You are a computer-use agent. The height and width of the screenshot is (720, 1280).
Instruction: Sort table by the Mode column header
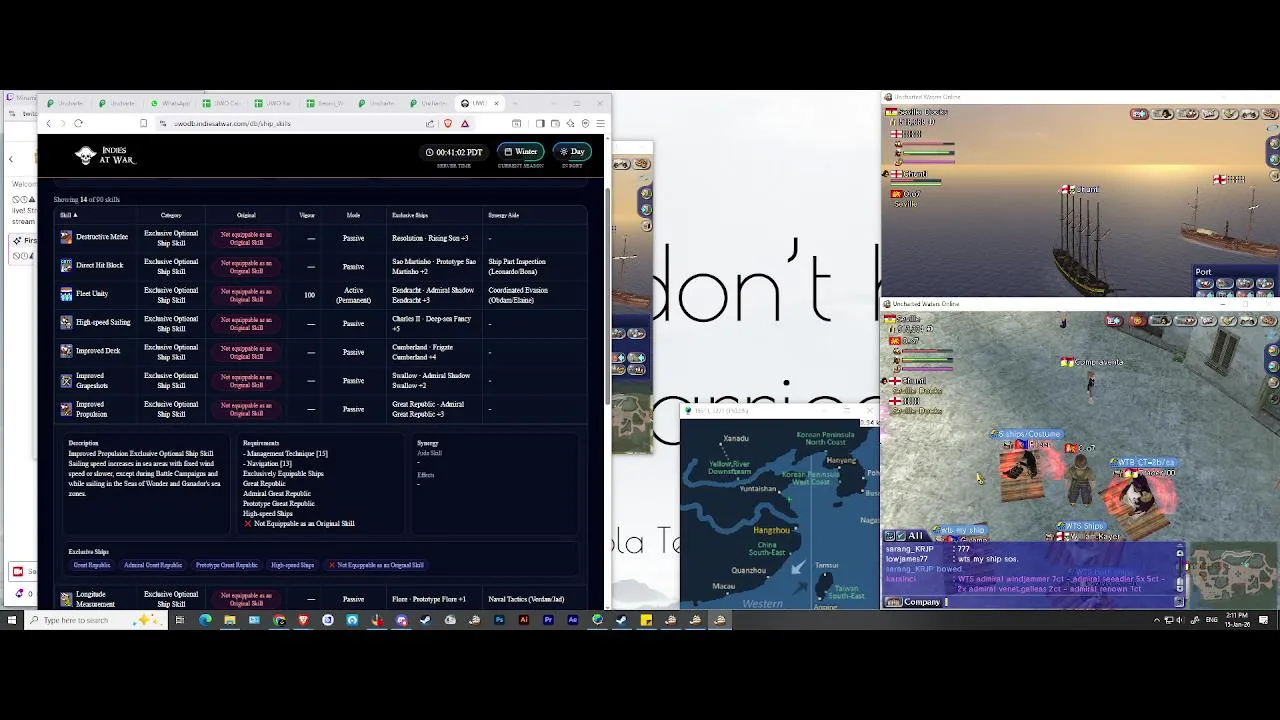point(353,215)
